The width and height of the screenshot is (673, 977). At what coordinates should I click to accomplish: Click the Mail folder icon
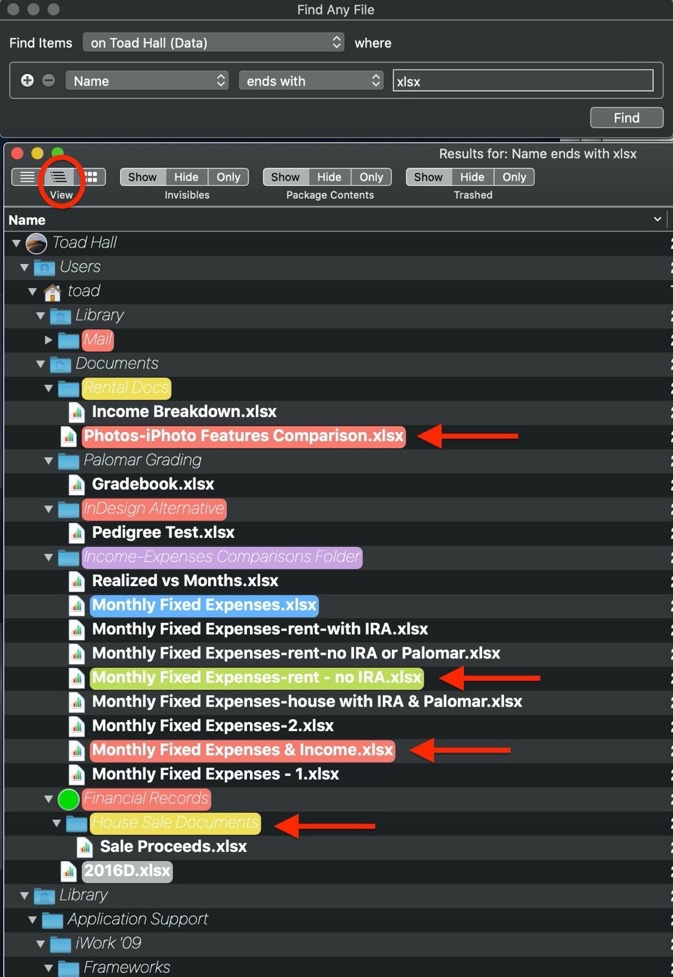coord(69,340)
